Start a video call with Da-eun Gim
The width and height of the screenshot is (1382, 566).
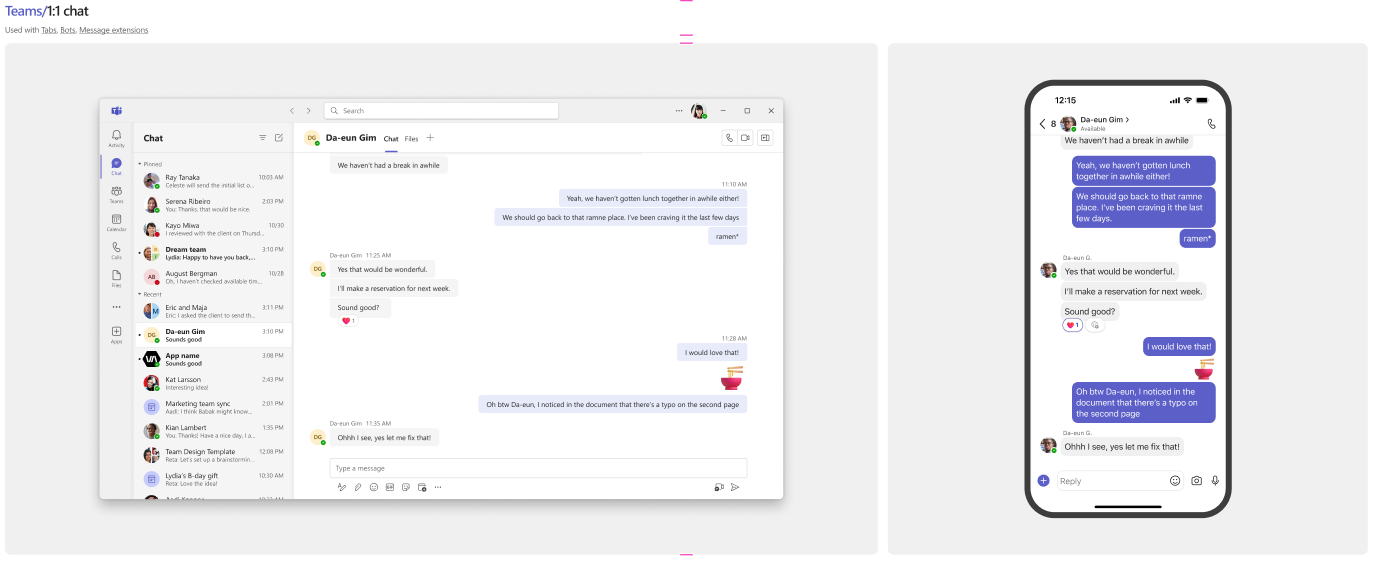pos(745,138)
